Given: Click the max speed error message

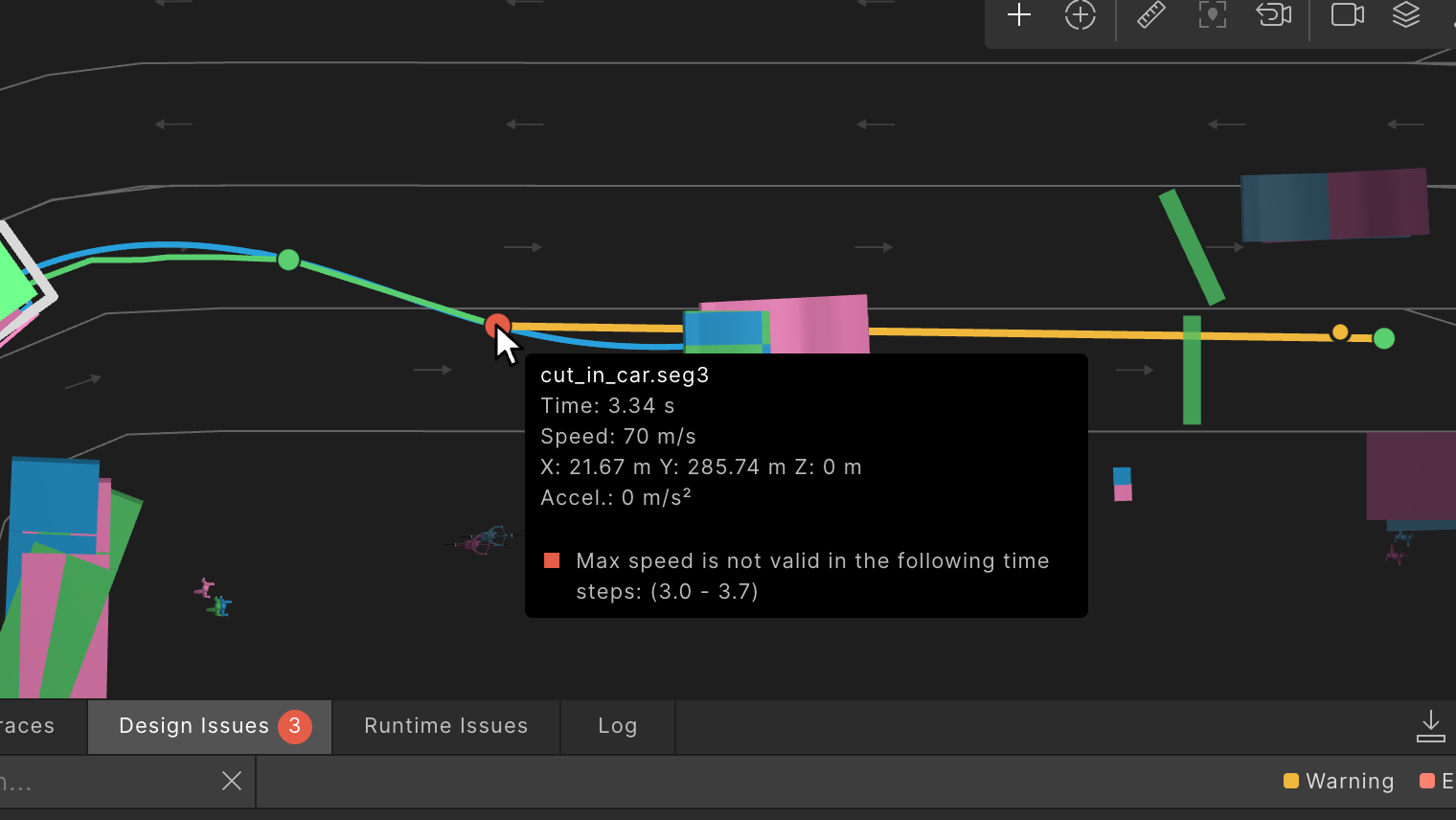Looking at the screenshot, I should click(812, 576).
